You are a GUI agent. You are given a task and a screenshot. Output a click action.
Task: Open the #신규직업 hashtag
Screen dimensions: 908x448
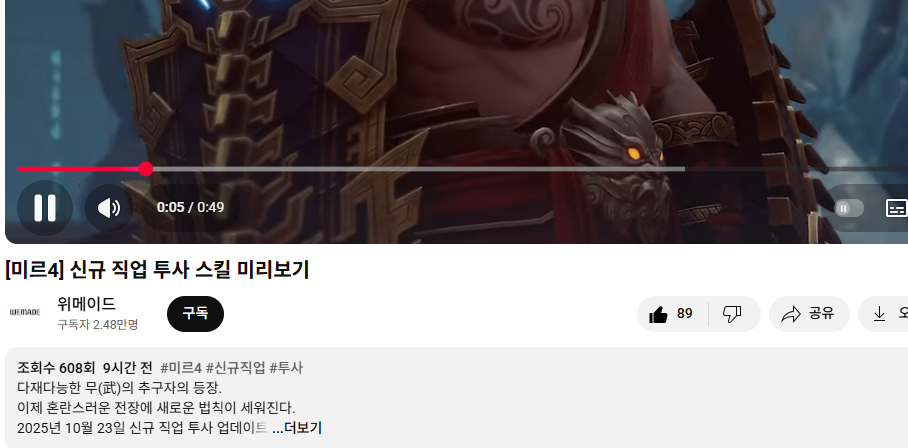[x=236, y=368]
